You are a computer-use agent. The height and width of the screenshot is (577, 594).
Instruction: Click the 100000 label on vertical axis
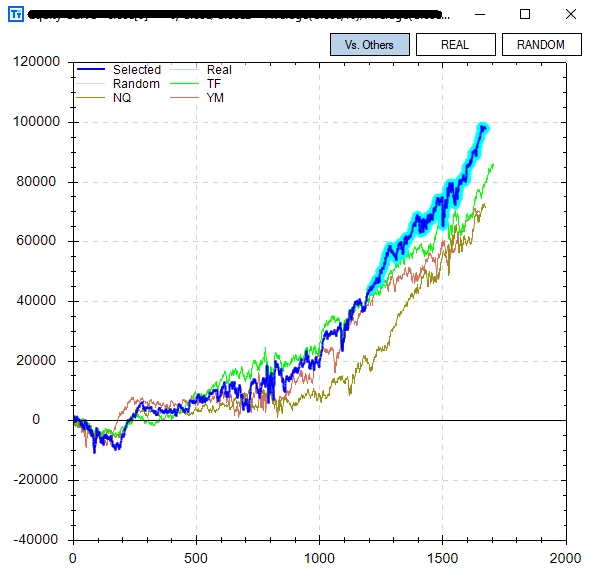click(x=36, y=122)
